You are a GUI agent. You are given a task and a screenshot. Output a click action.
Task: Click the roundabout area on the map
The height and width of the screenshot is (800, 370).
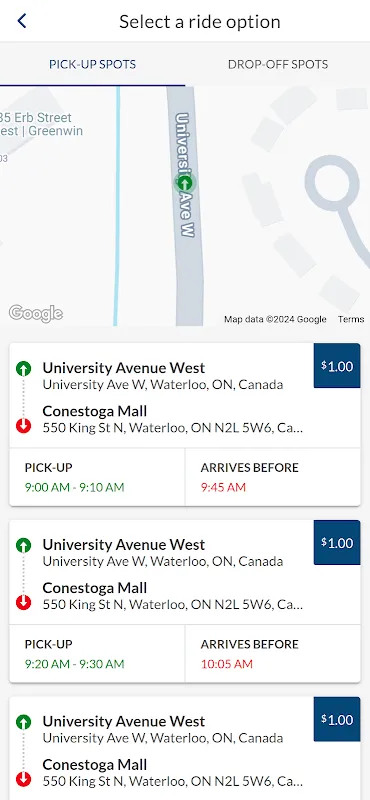point(333,182)
